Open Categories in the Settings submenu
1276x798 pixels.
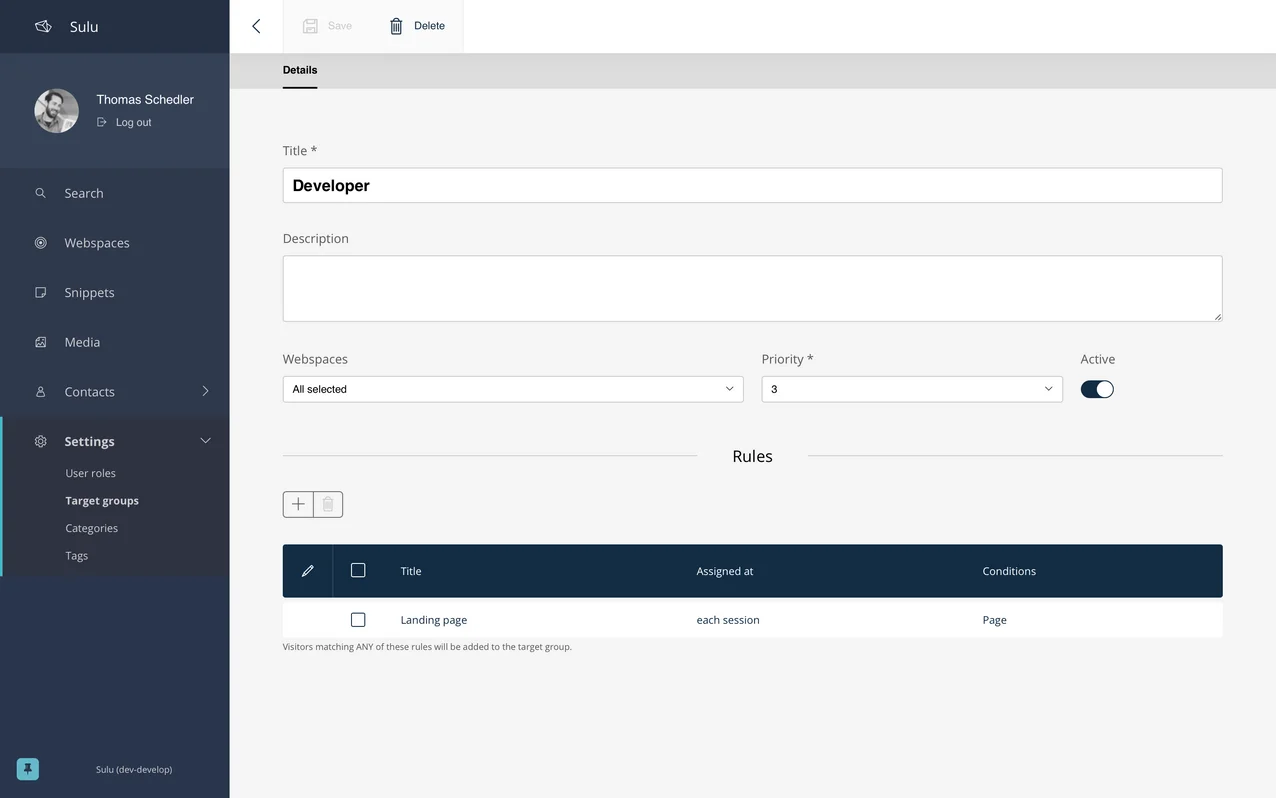(x=92, y=528)
